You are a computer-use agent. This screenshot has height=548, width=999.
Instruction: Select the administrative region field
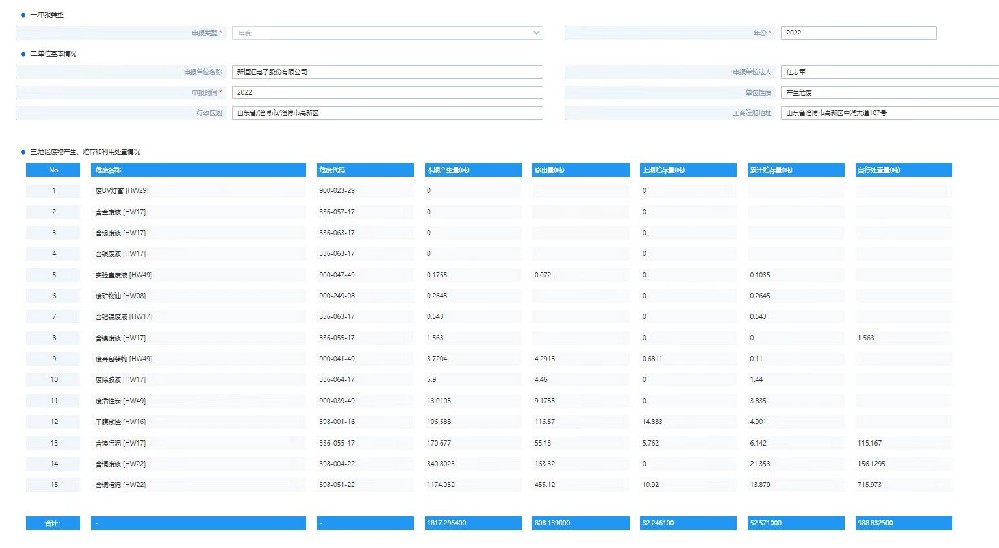386,113
